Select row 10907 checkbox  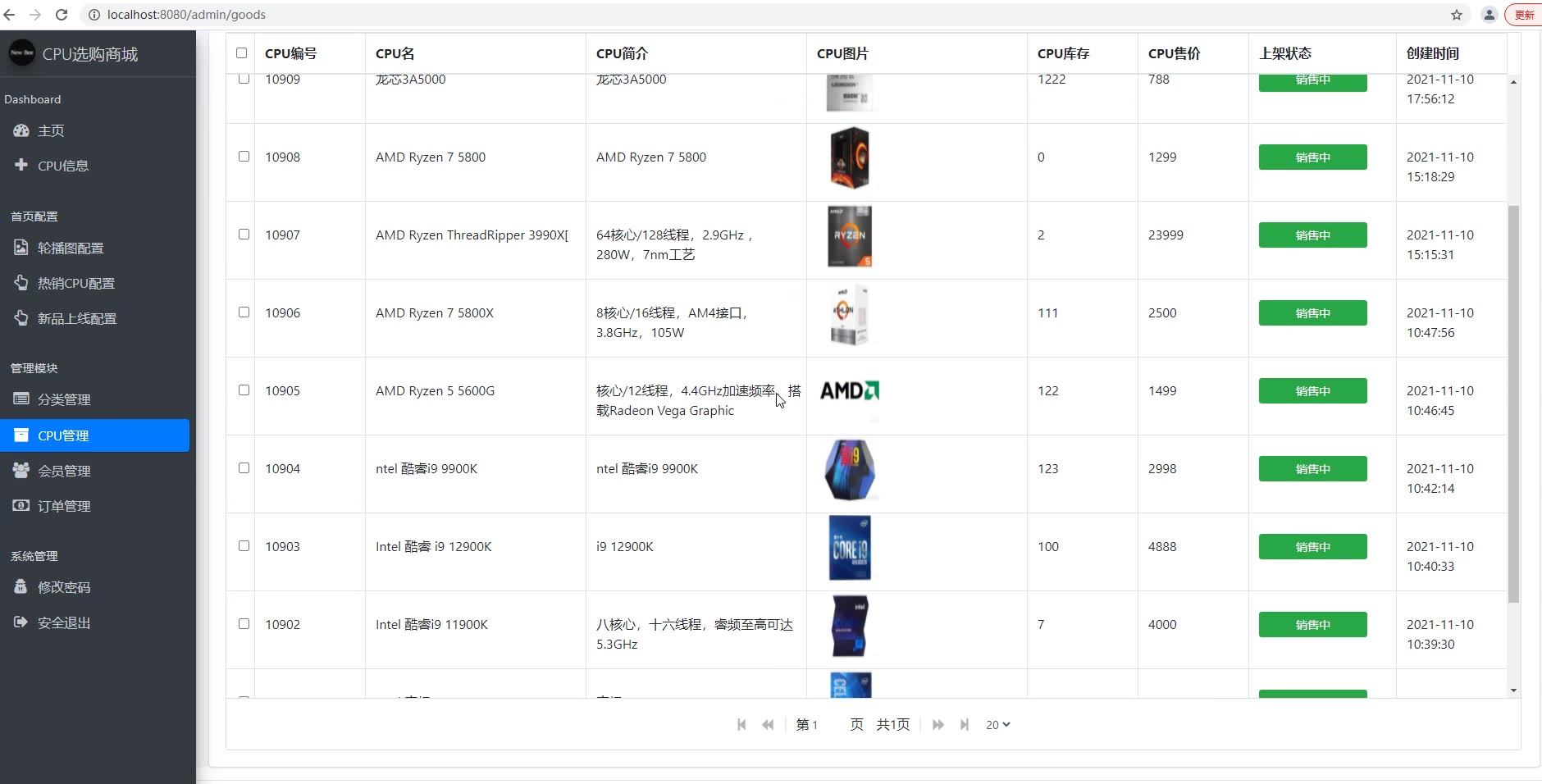point(244,234)
